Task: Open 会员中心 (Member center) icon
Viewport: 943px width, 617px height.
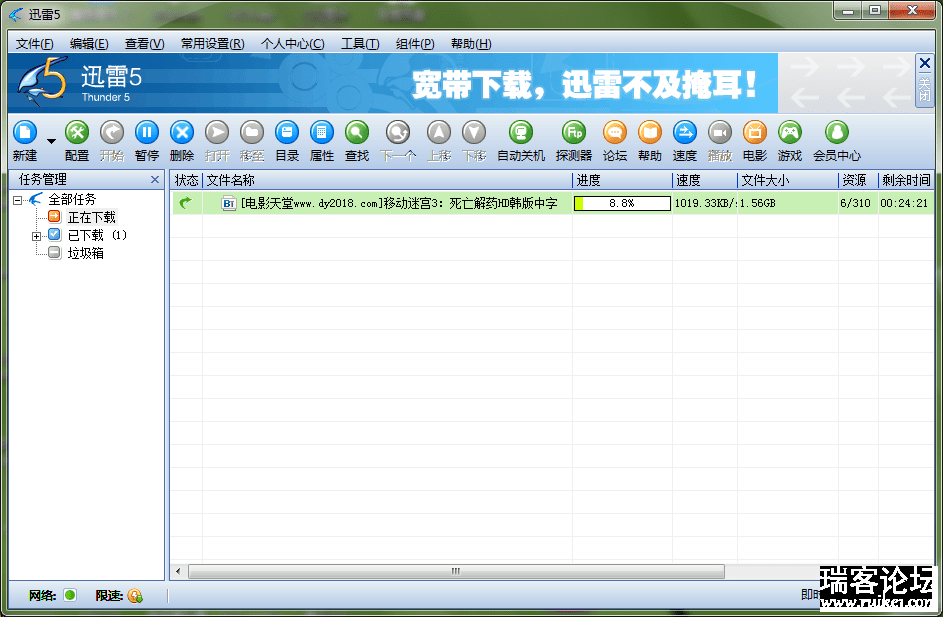Action: [837, 133]
